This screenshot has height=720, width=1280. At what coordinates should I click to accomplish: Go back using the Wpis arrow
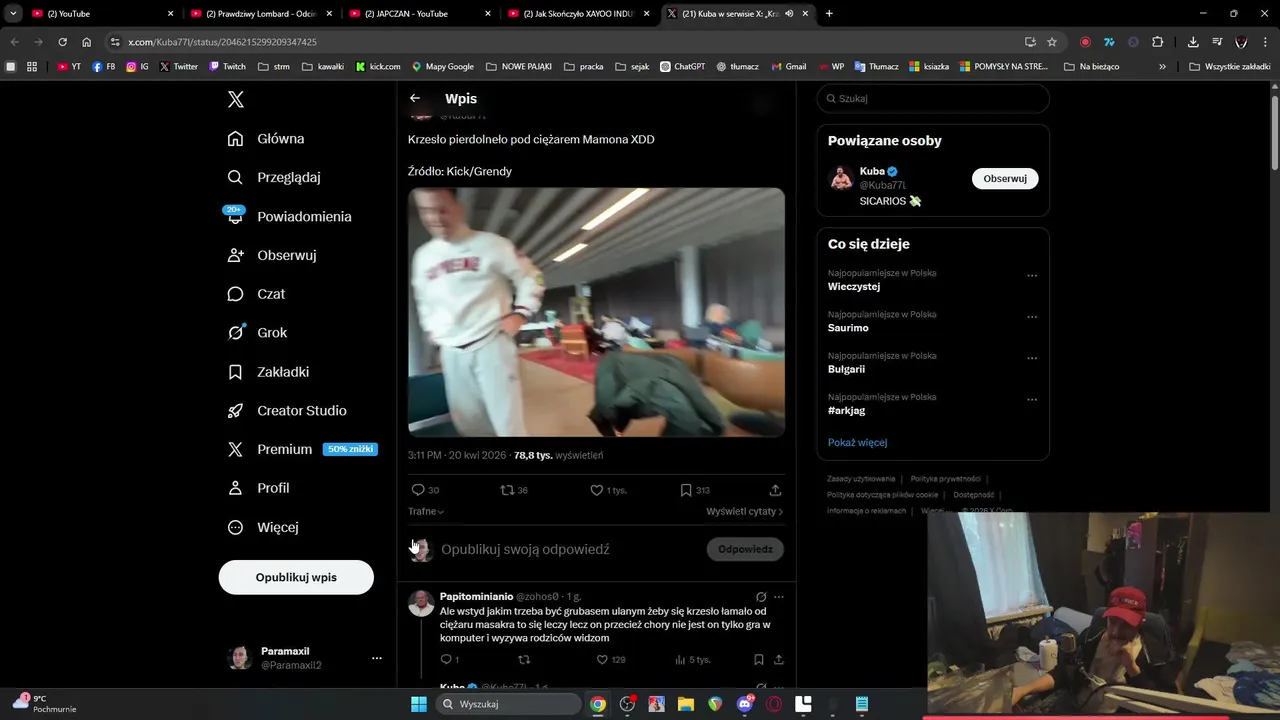point(415,98)
